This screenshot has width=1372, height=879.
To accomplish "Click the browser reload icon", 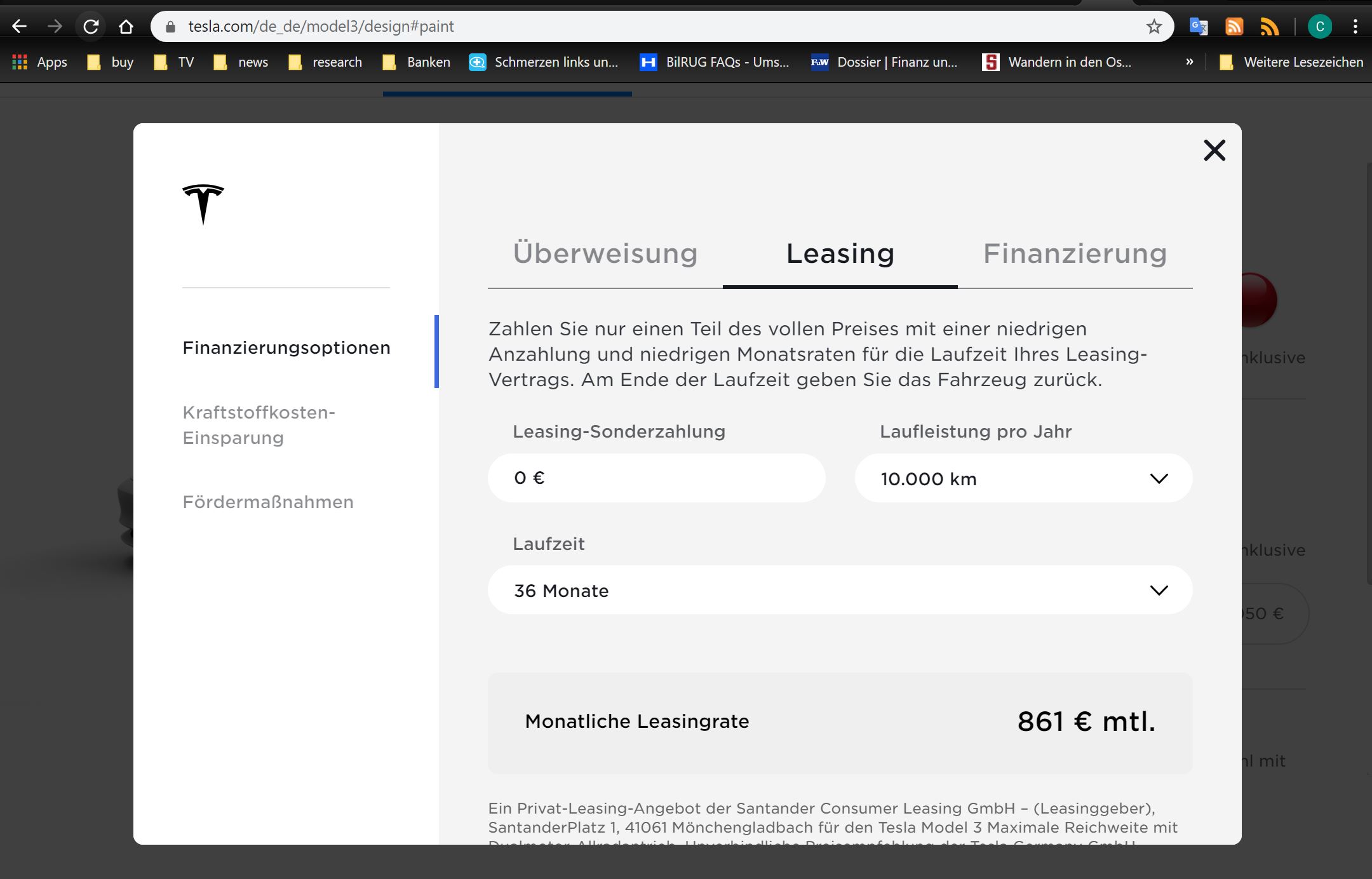I will (91, 27).
